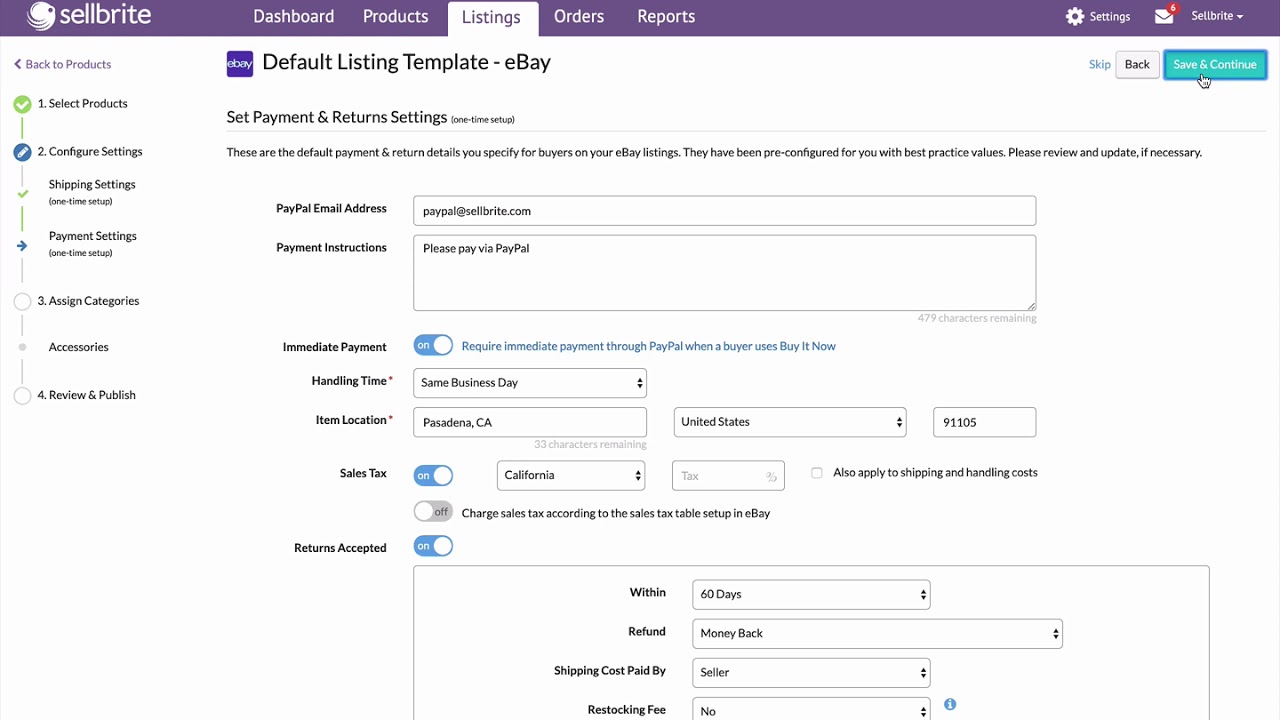The image size is (1280, 720).
Task: Click the checkmark beside Shipping Settings
Action: click(x=22, y=193)
